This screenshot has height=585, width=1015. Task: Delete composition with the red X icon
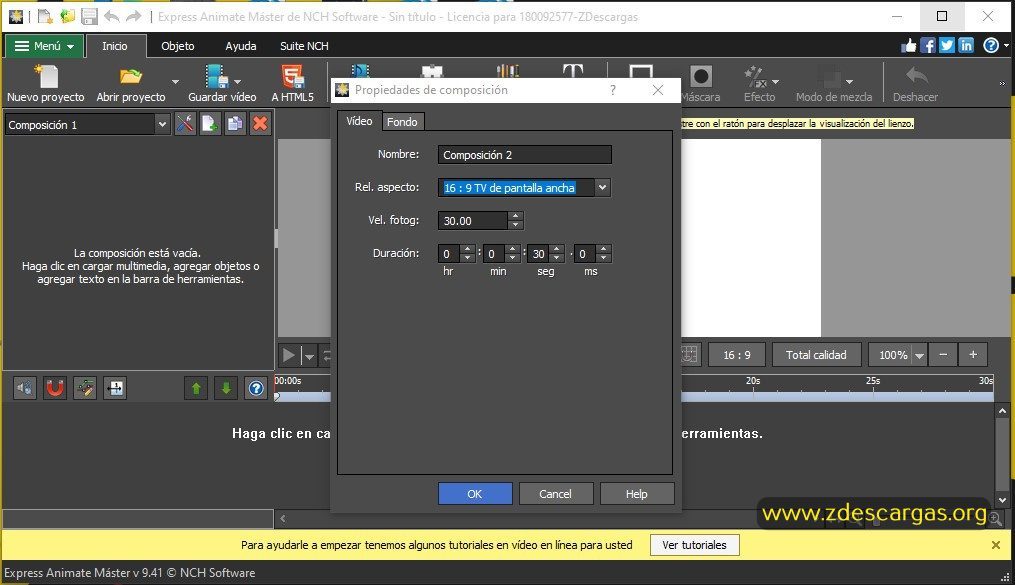click(260, 124)
